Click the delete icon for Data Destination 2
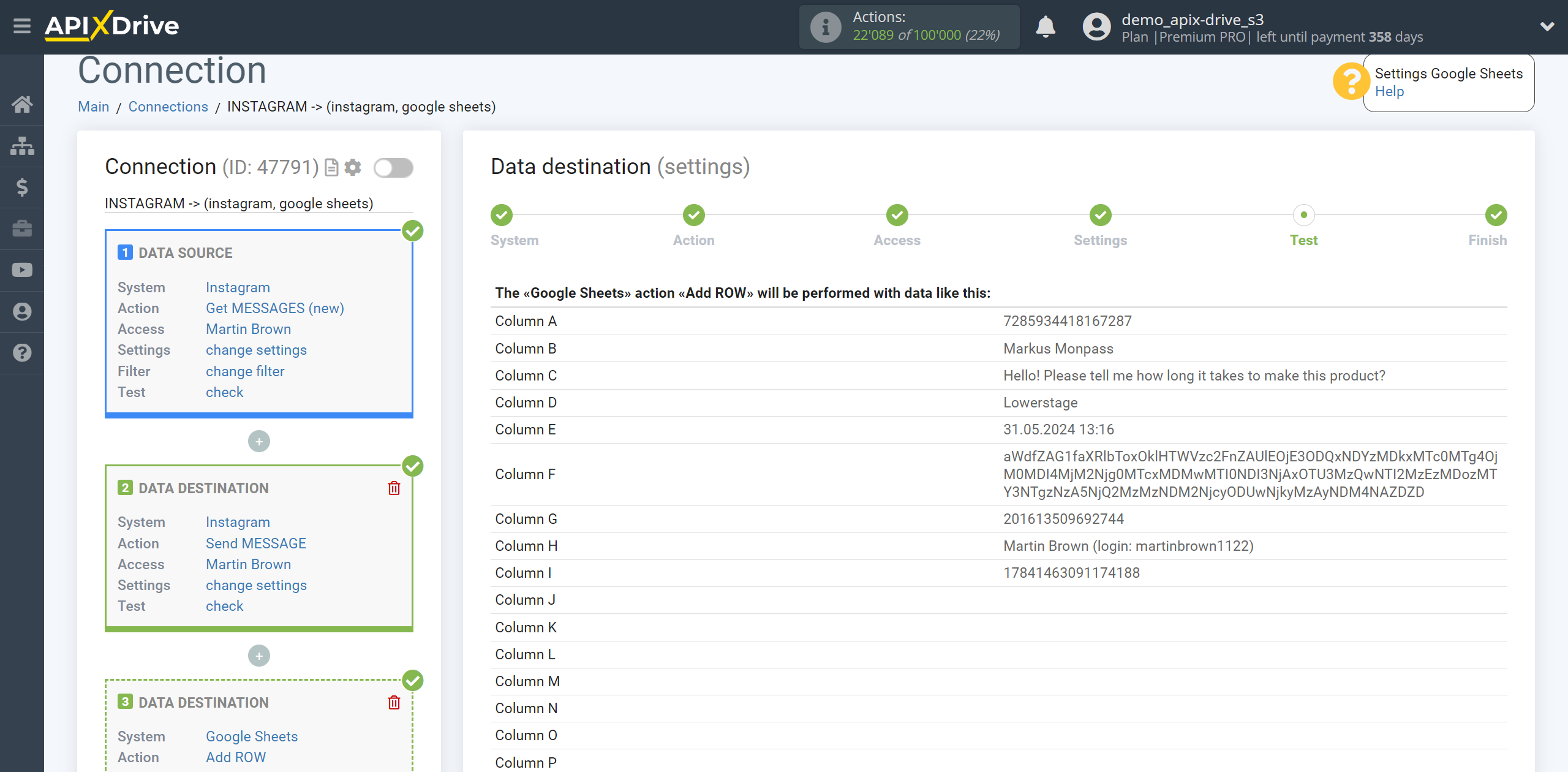This screenshot has width=1568, height=772. [394, 488]
